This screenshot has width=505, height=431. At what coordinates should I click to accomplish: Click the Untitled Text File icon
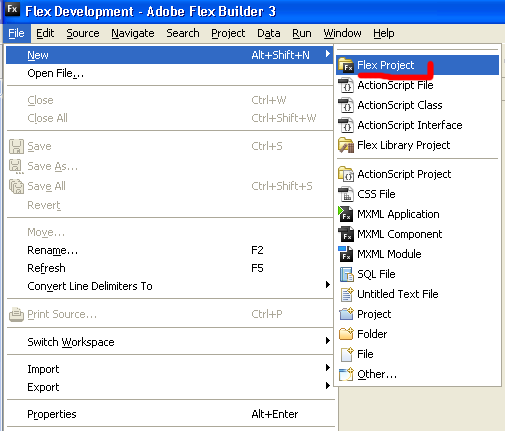tap(346, 294)
